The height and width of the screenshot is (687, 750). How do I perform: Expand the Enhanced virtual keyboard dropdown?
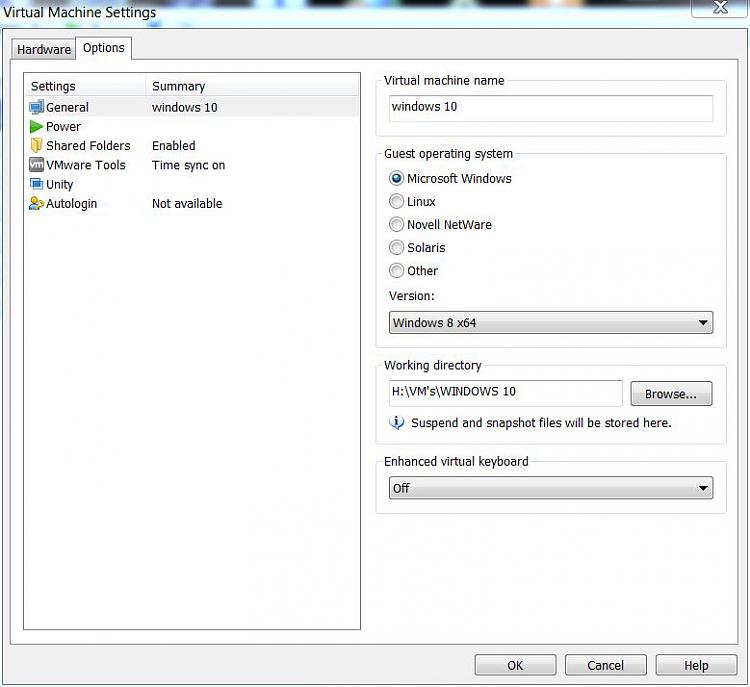click(x=551, y=488)
